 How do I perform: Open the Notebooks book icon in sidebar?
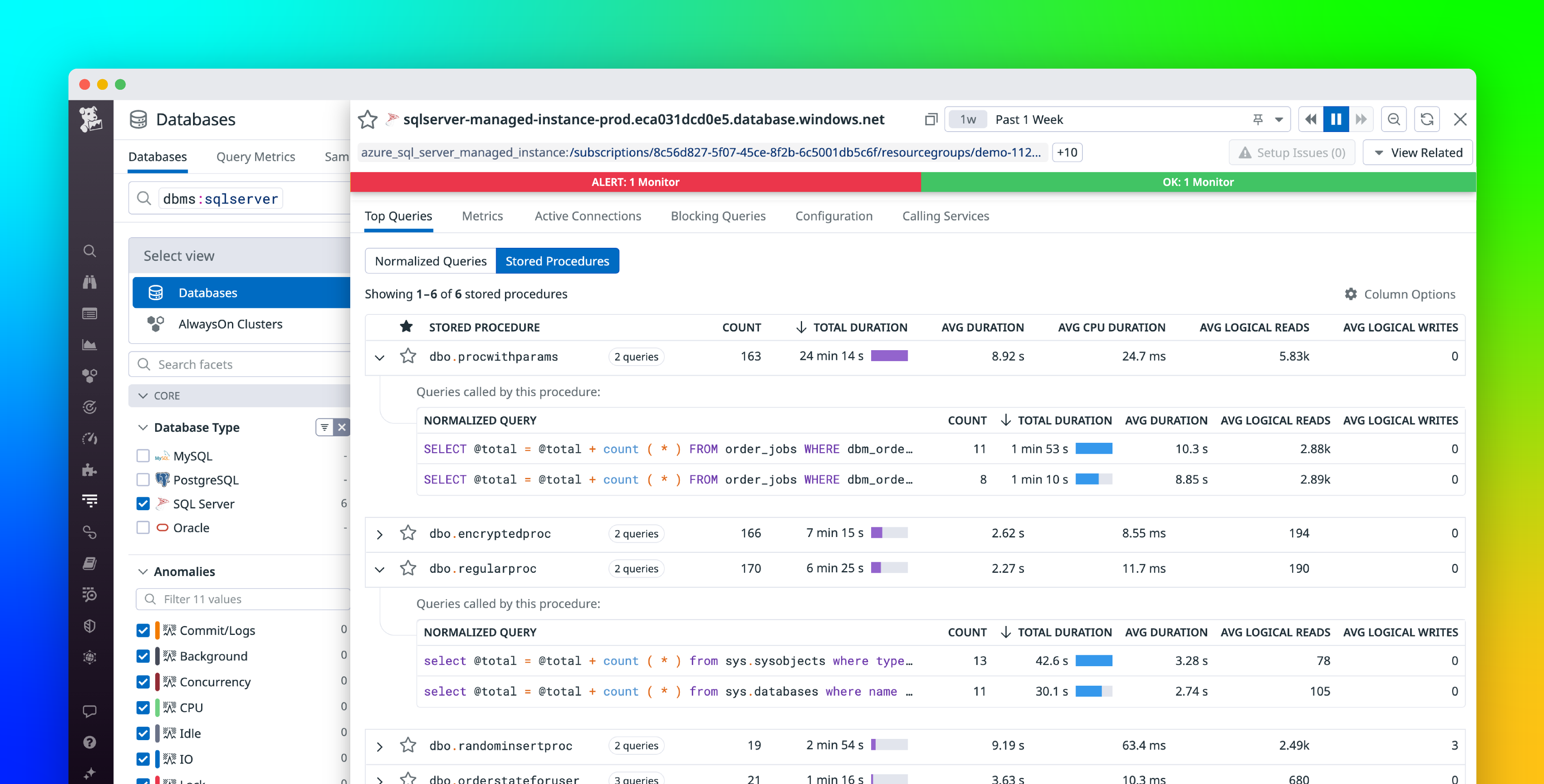click(90, 563)
